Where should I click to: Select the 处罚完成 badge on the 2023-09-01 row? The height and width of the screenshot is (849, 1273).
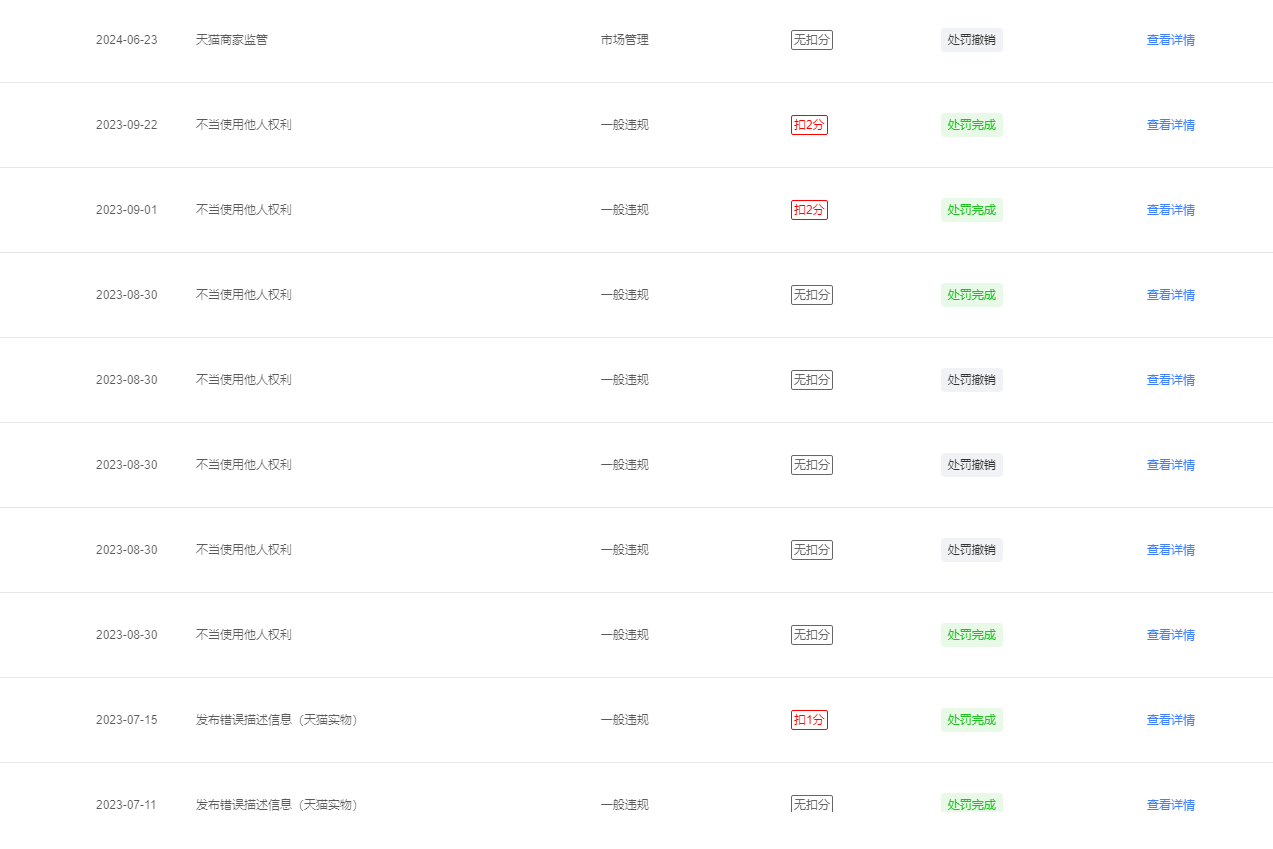coord(971,210)
